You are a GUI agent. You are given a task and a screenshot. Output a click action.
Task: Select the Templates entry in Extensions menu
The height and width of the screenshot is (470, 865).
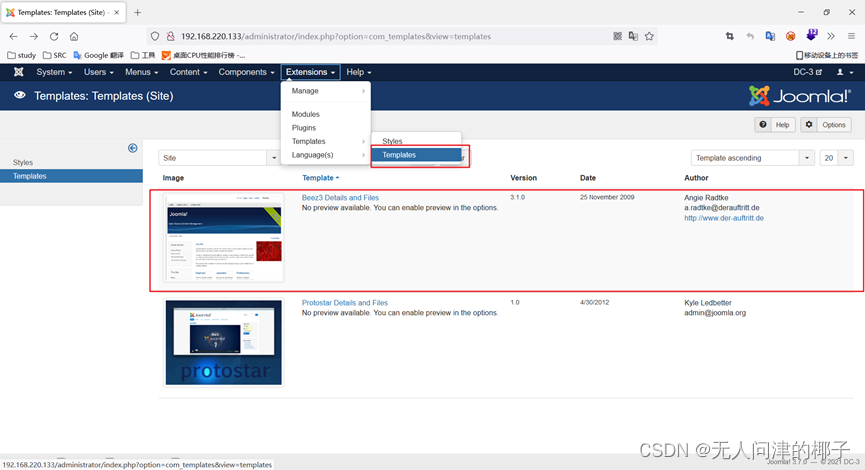click(325, 141)
